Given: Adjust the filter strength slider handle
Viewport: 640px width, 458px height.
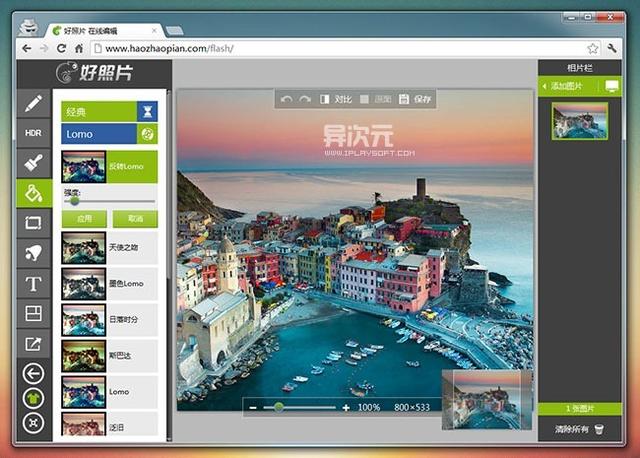Looking at the screenshot, I should click(x=74, y=201).
